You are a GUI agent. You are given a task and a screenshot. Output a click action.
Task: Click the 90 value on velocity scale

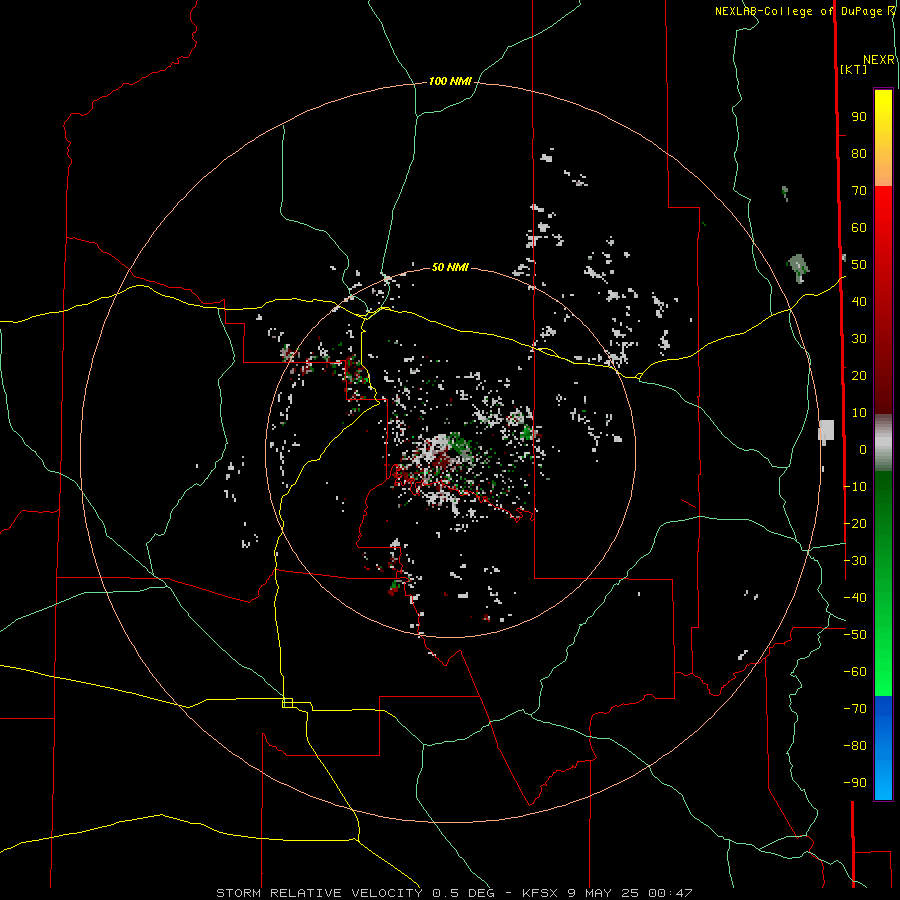pyautogui.click(x=859, y=117)
